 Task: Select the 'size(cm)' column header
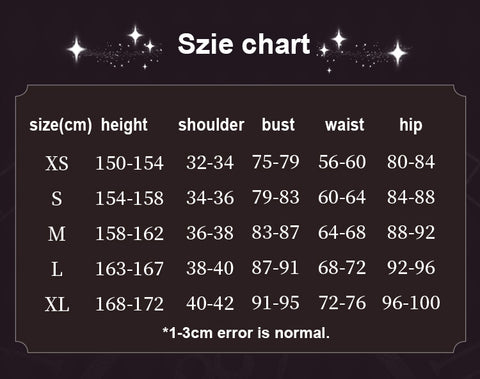(61, 125)
